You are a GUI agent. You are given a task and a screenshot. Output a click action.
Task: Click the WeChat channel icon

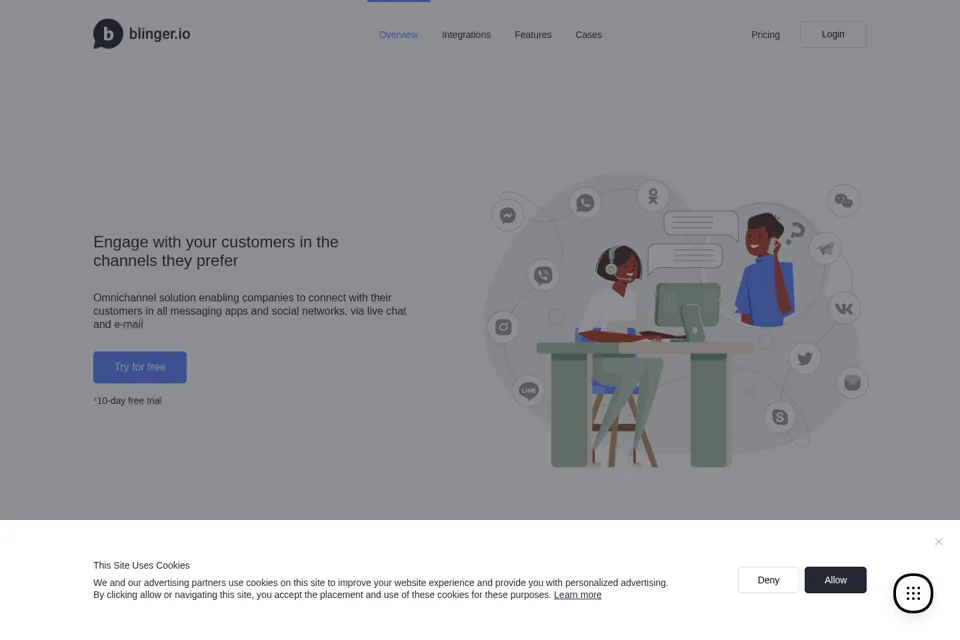pos(843,200)
